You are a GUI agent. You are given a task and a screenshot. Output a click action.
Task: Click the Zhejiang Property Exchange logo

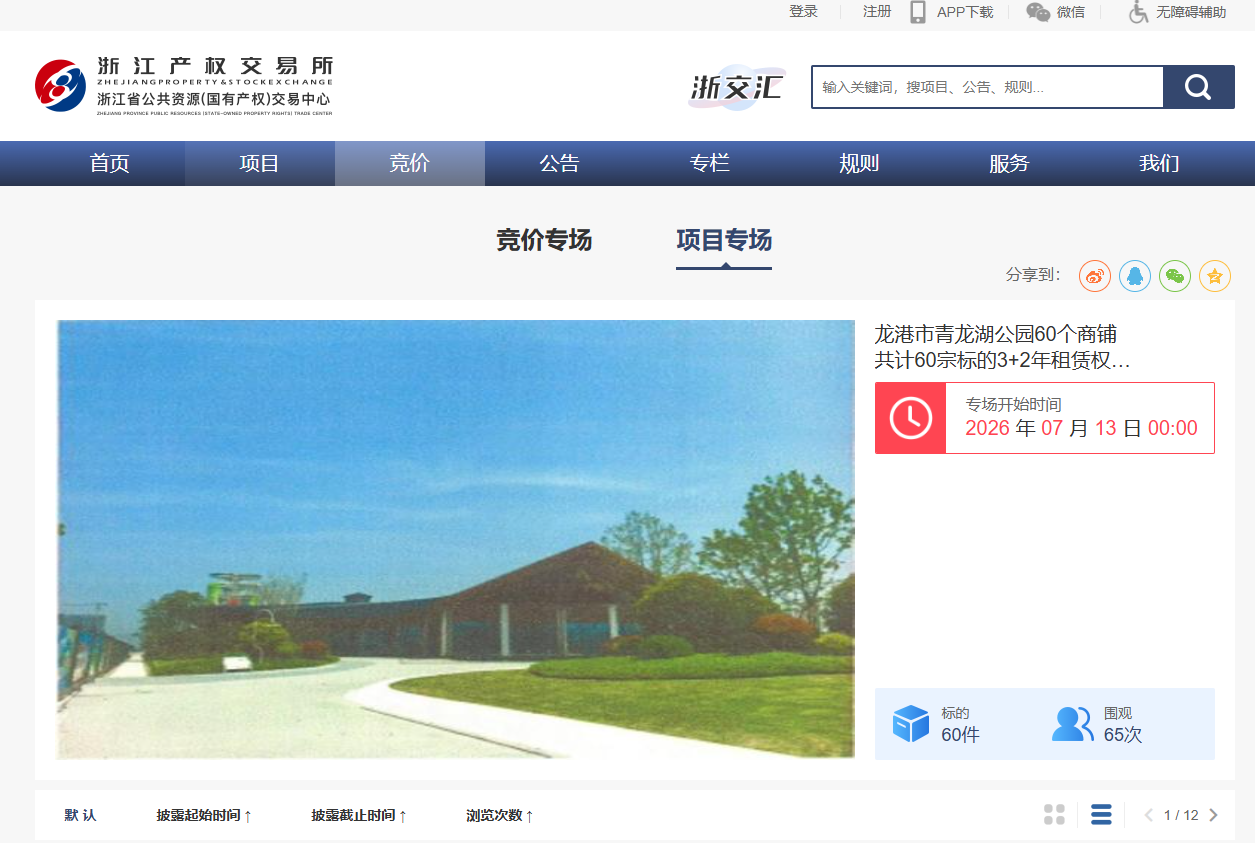pos(184,86)
